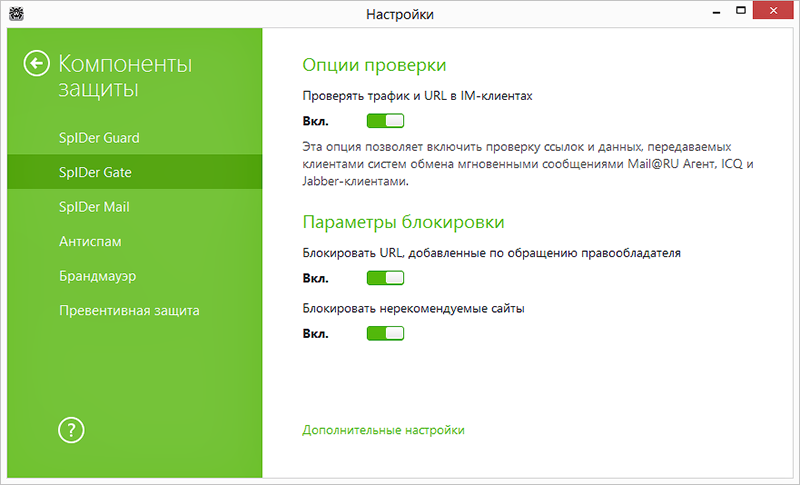The height and width of the screenshot is (485, 800).
Task: Select SpIDer Gate in sidebar
Action: (135, 172)
